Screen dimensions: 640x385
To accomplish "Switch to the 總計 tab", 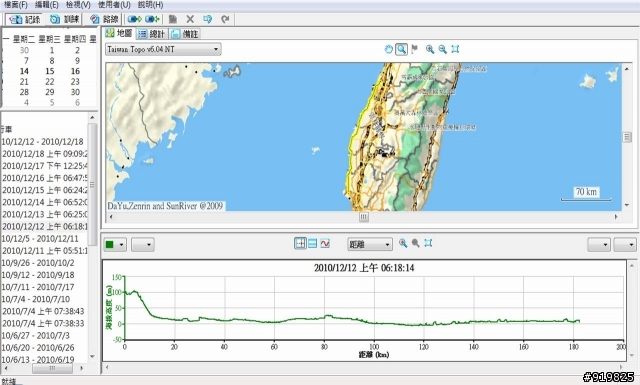I will (x=152, y=34).
